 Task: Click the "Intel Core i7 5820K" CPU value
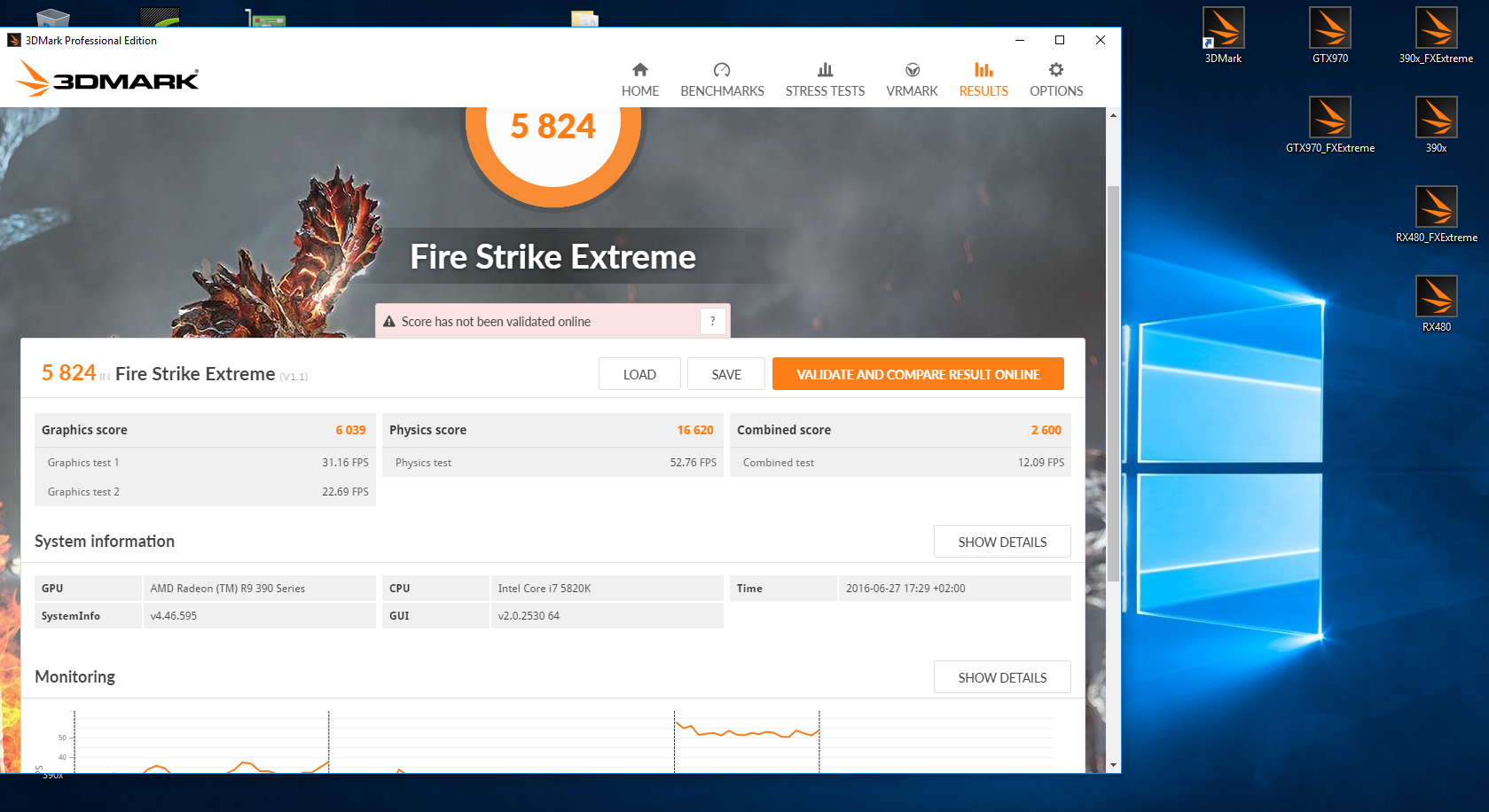coord(545,589)
